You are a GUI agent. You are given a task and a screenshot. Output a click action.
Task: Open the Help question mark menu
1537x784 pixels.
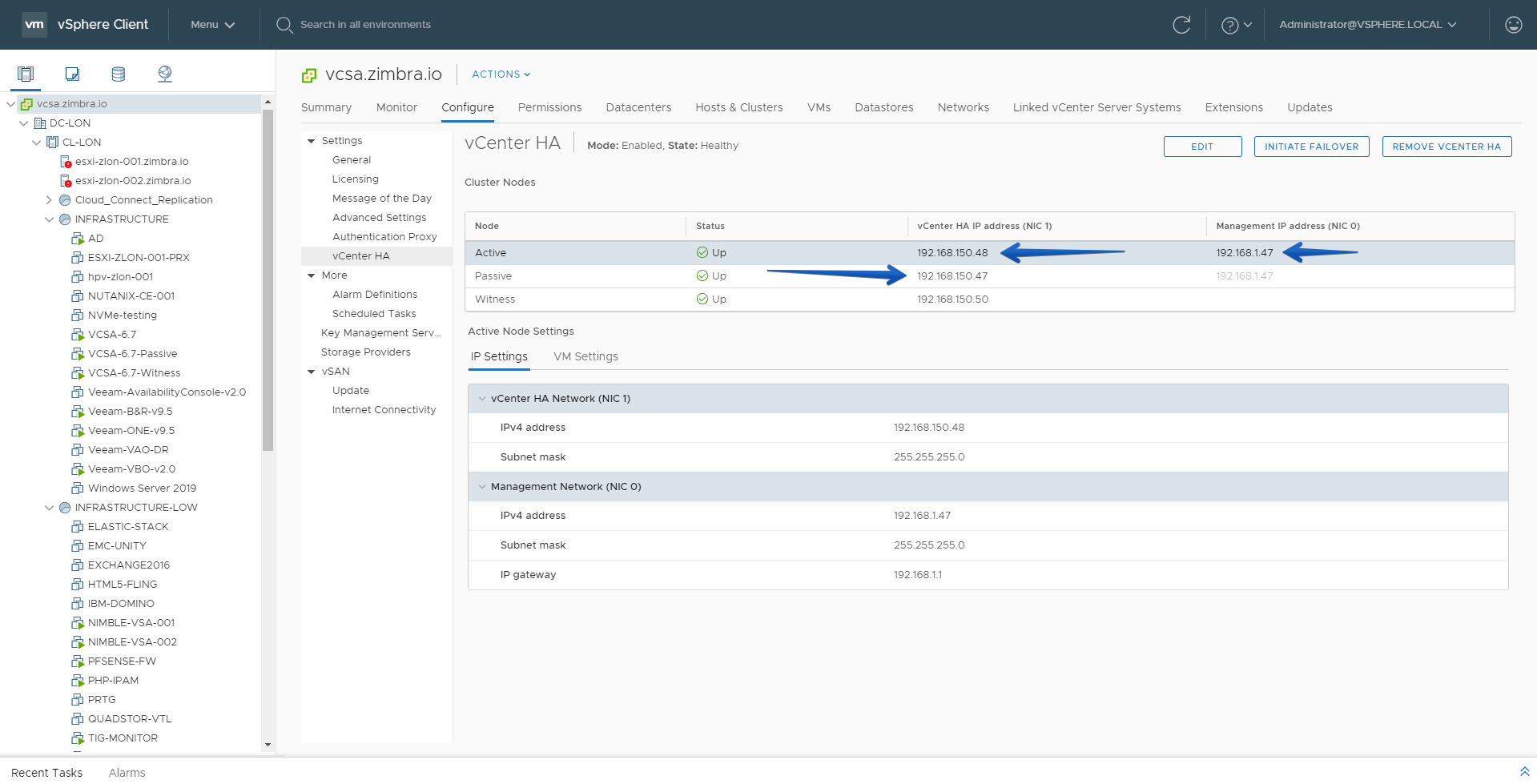click(x=1236, y=25)
